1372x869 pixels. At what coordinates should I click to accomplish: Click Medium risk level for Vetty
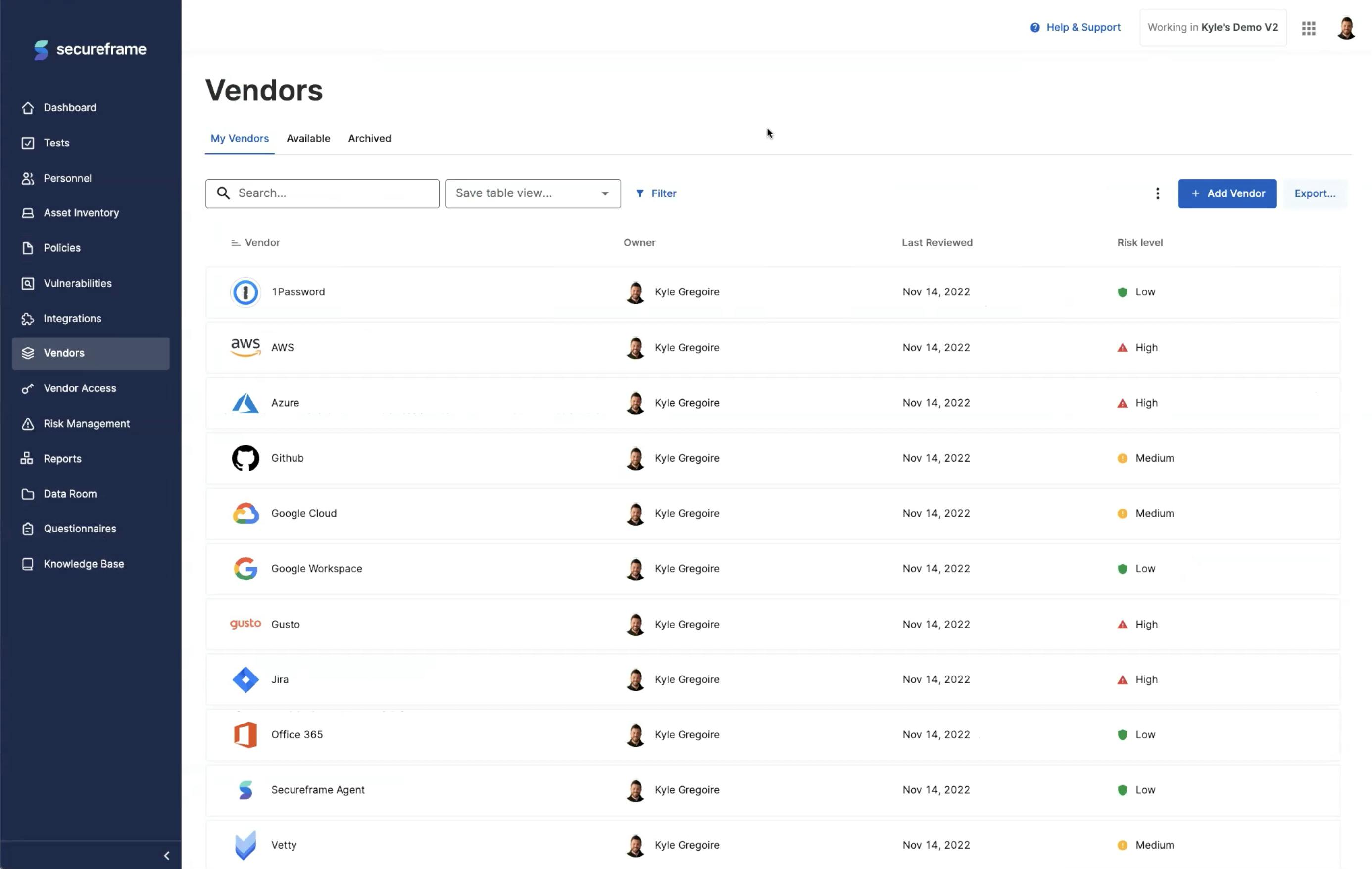pyautogui.click(x=1146, y=845)
